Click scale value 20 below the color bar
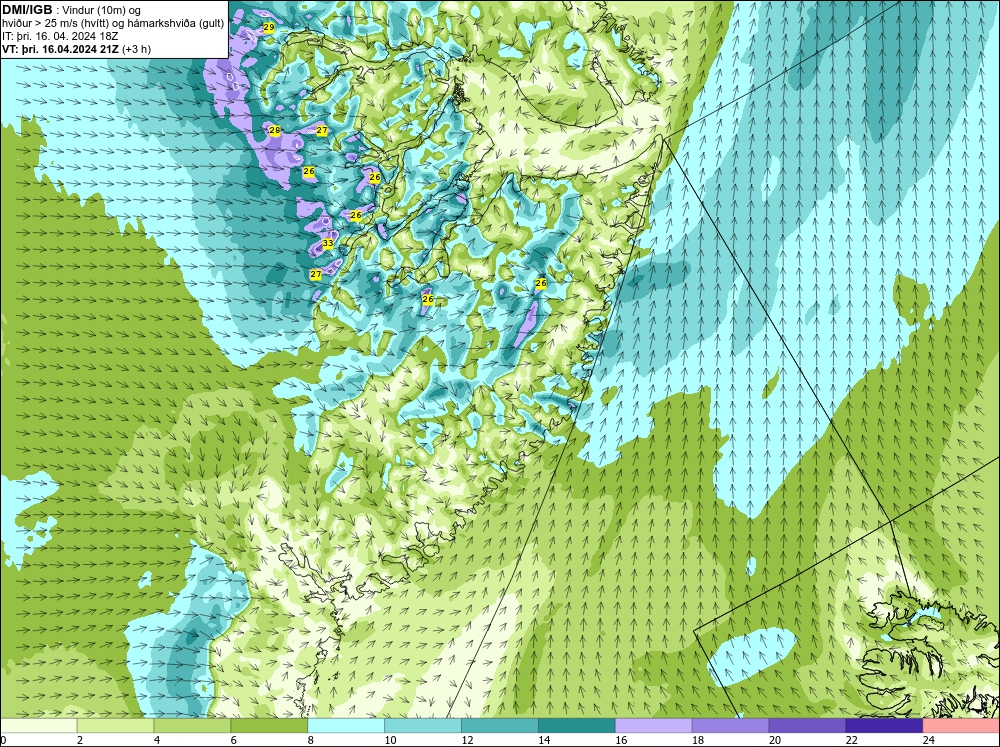This screenshot has width=1000, height=747. click(x=775, y=740)
